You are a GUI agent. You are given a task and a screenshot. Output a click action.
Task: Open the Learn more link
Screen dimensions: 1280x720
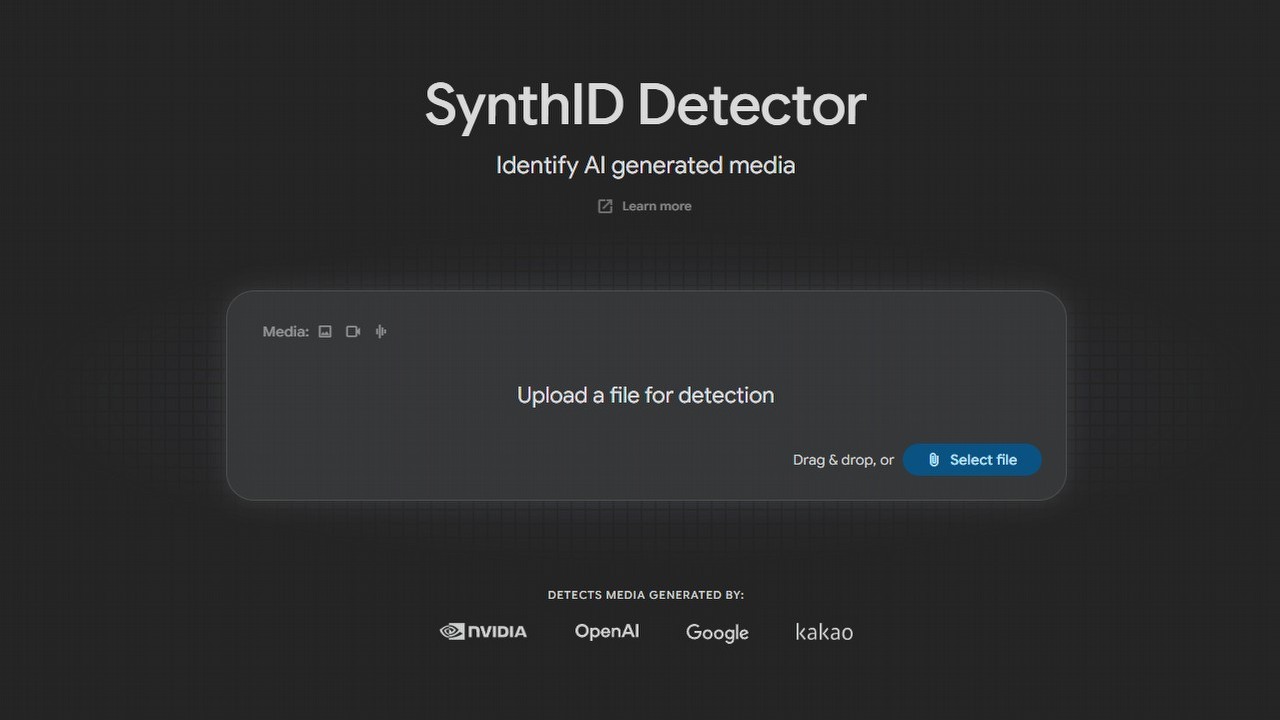tap(656, 206)
